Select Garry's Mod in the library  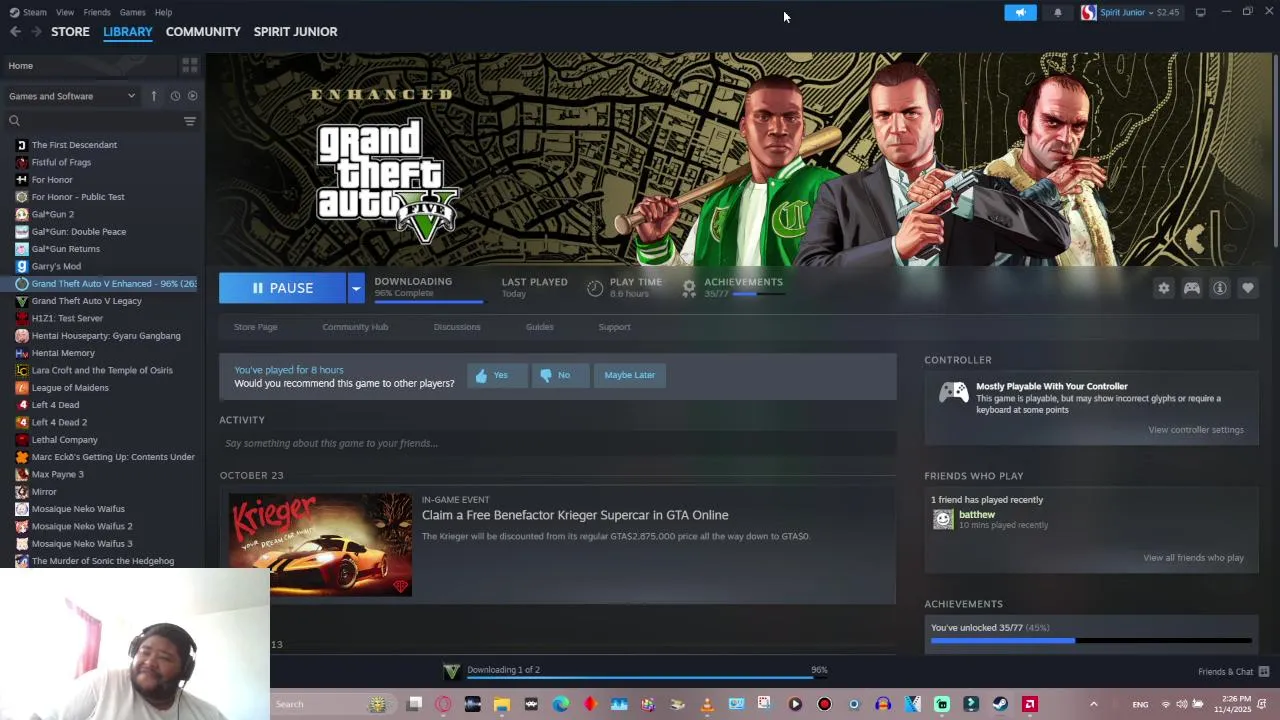pos(56,267)
